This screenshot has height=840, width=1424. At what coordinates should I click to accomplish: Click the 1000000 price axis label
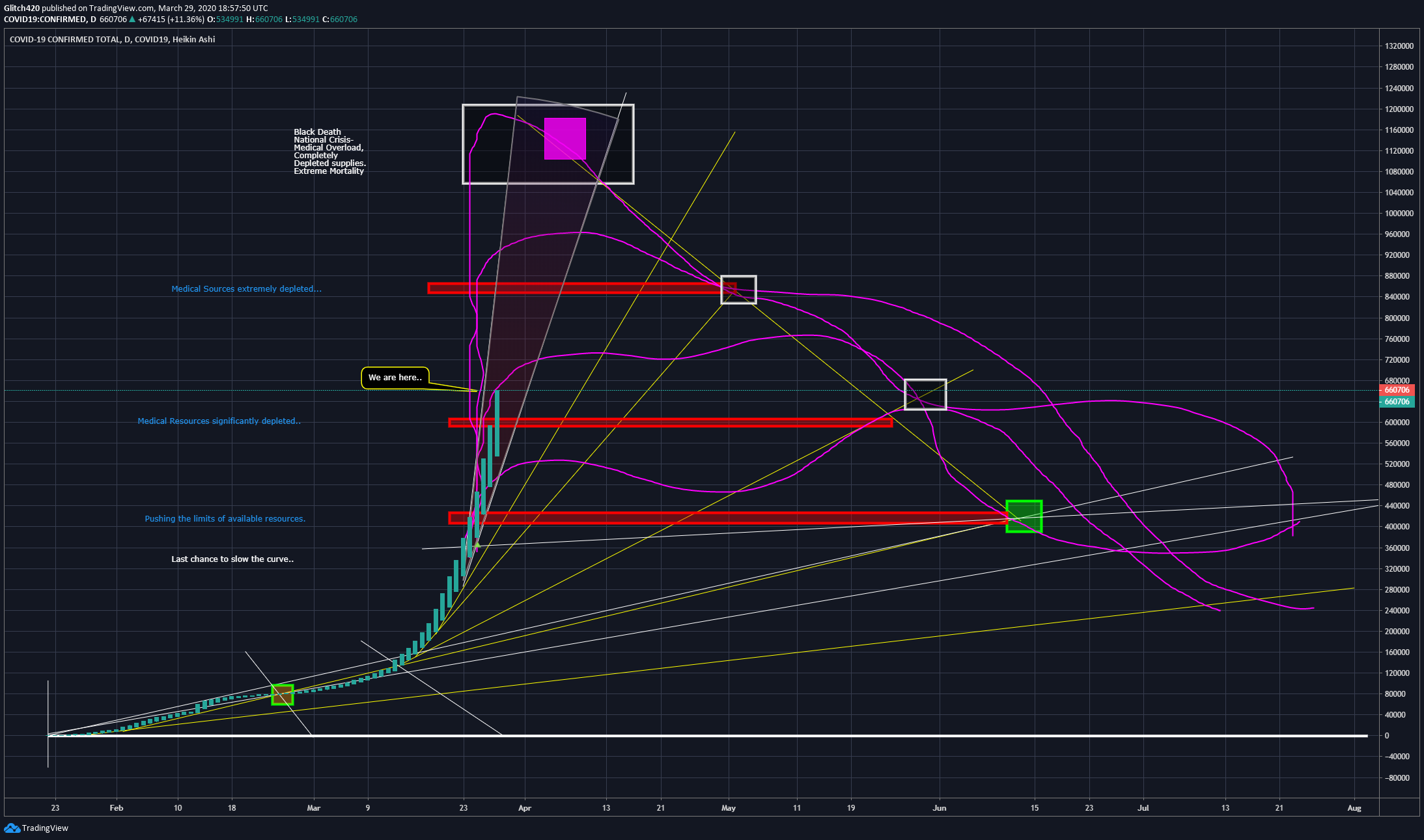(1399, 214)
